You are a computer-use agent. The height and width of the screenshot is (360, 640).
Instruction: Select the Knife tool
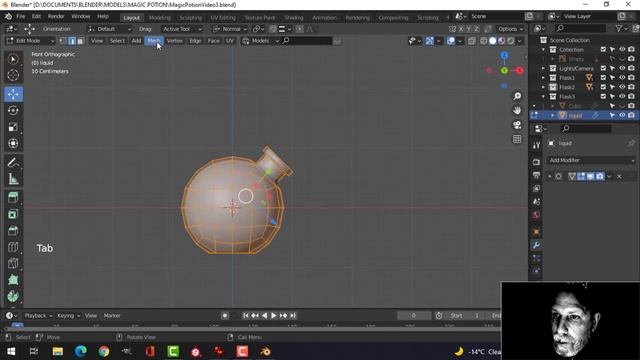pyautogui.click(x=13, y=263)
